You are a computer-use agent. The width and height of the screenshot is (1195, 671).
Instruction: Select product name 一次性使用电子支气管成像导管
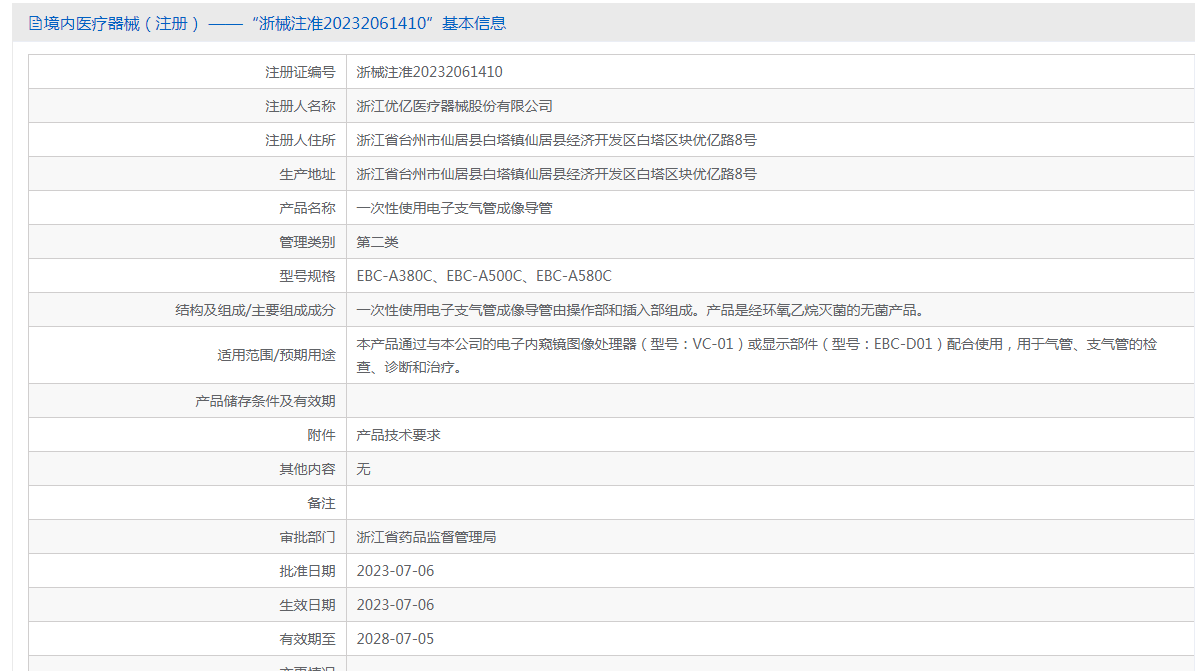point(454,208)
